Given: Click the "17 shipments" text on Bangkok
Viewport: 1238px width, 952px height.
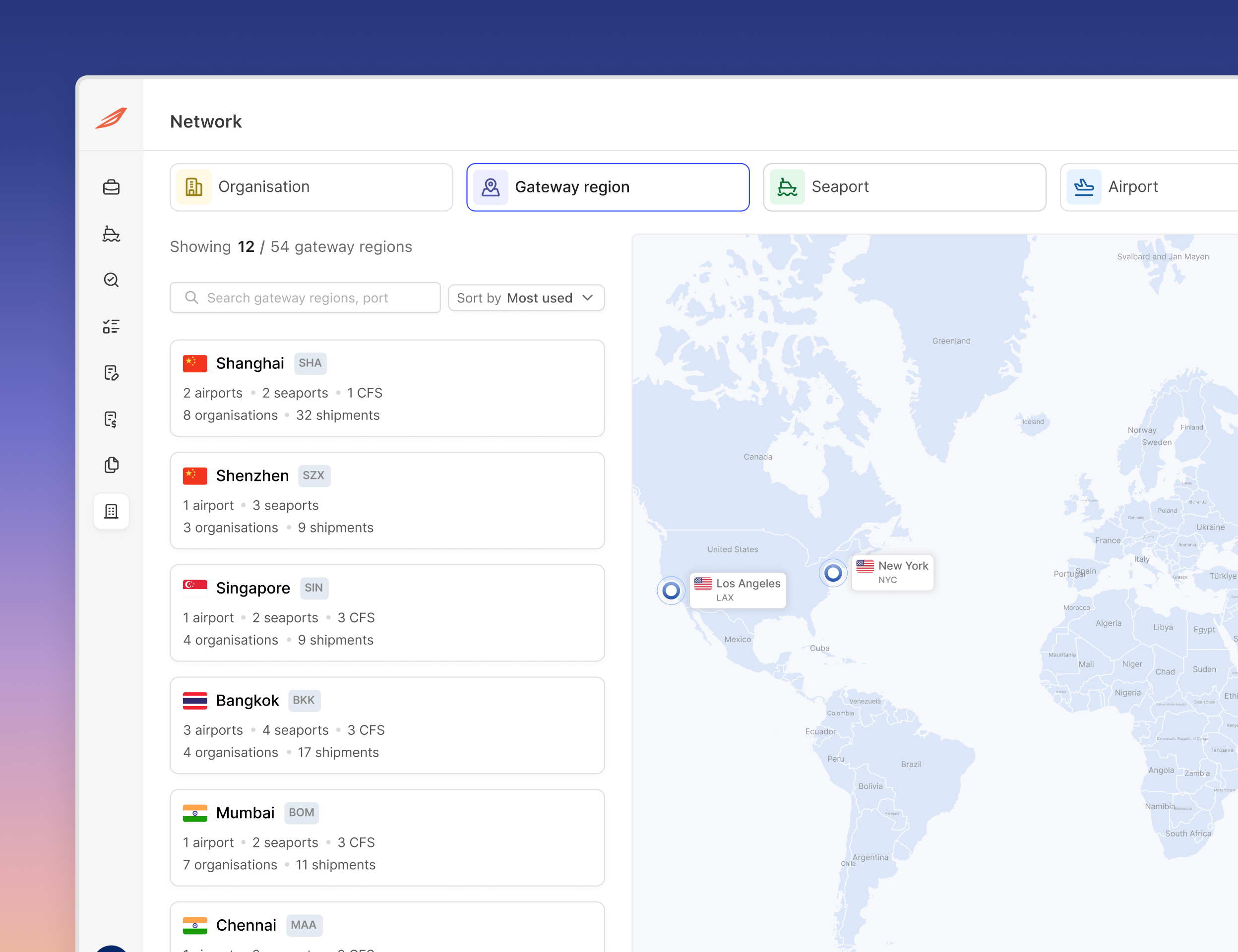Looking at the screenshot, I should click(338, 753).
